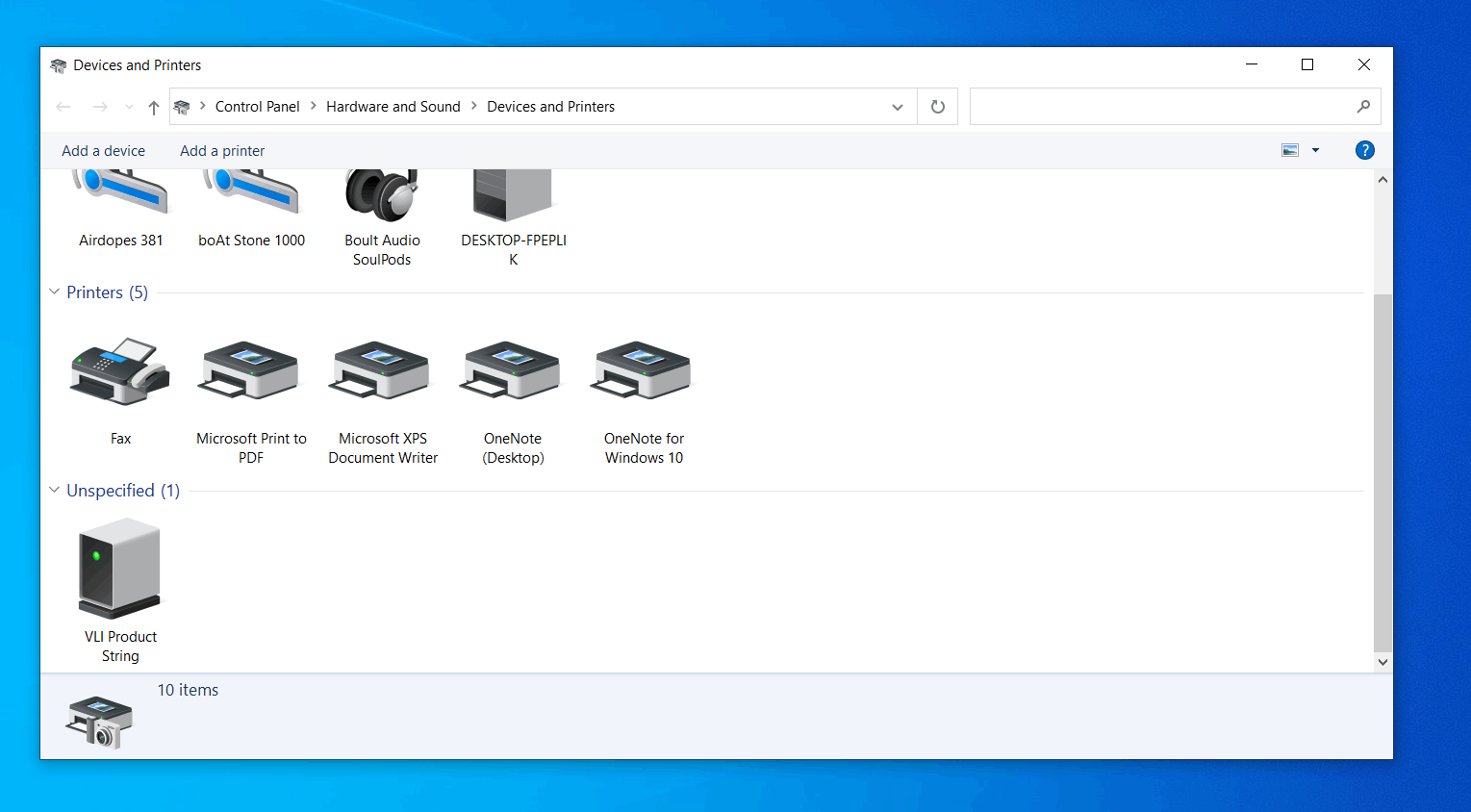Navigate to Hardware and Sound breadcrumb
Screen dimensions: 1471x812
(393, 107)
